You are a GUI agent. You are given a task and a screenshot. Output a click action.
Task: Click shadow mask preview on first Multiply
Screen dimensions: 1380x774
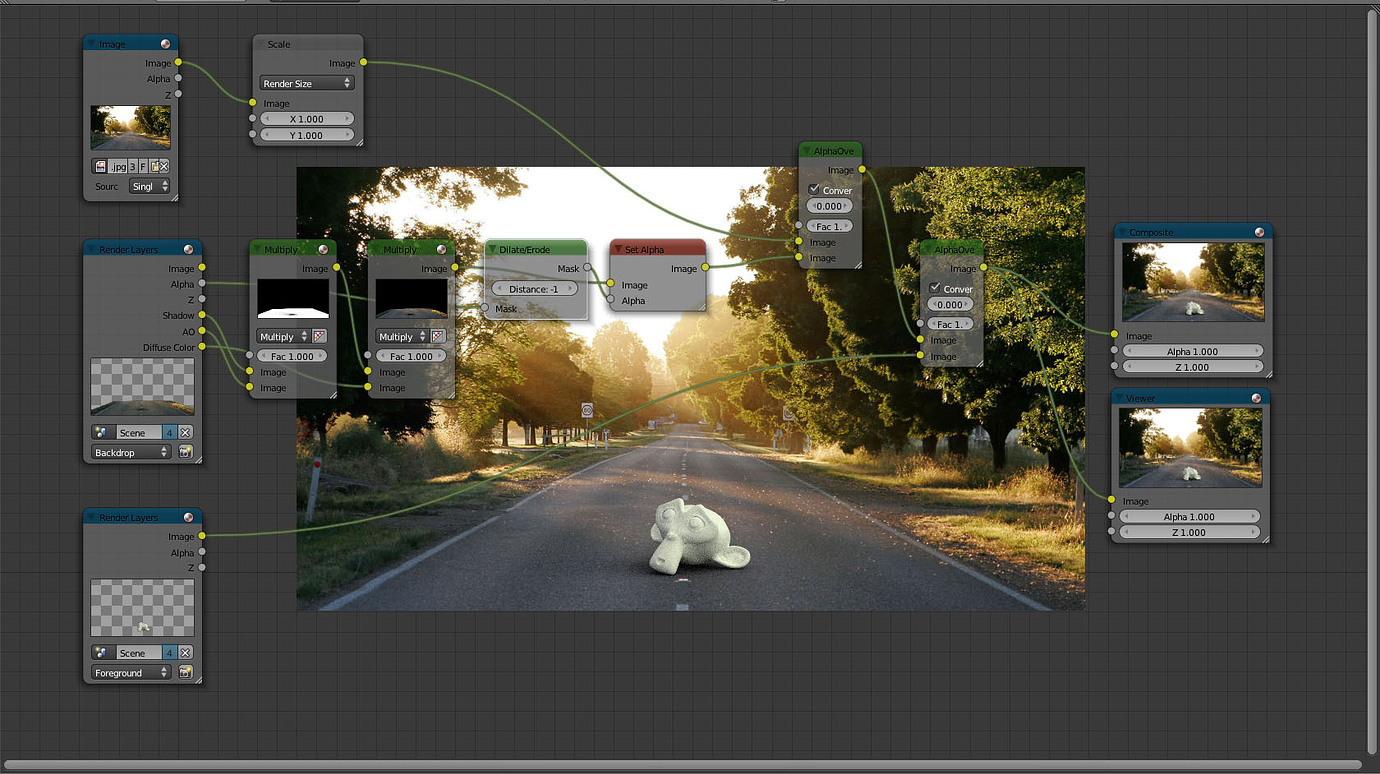(x=293, y=299)
